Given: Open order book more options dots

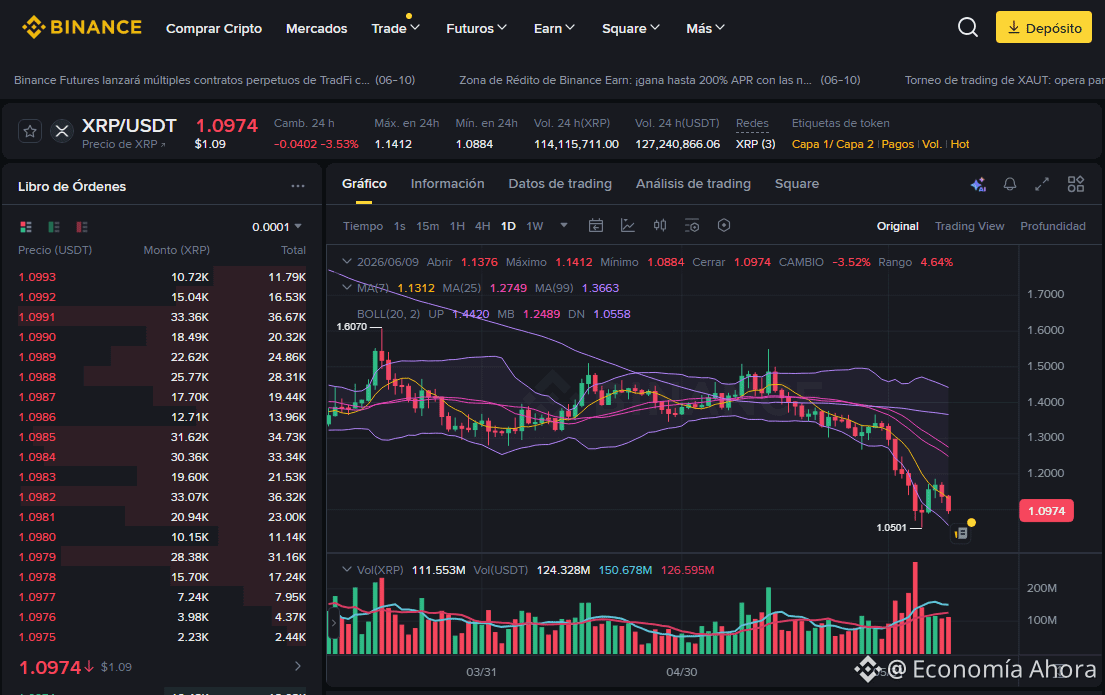Looking at the screenshot, I should pos(297,186).
